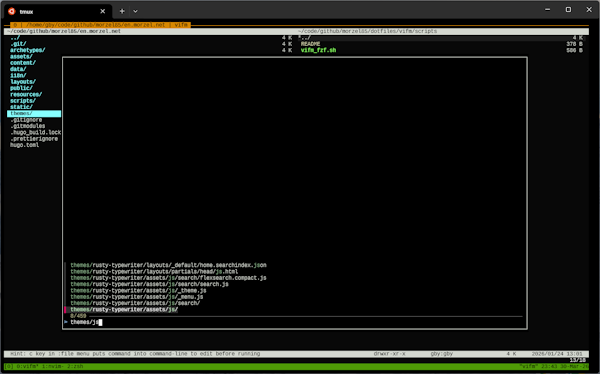Select fzf result assets/js/_menu.js
Screen dimensions: 600x374
click(x=137, y=297)
